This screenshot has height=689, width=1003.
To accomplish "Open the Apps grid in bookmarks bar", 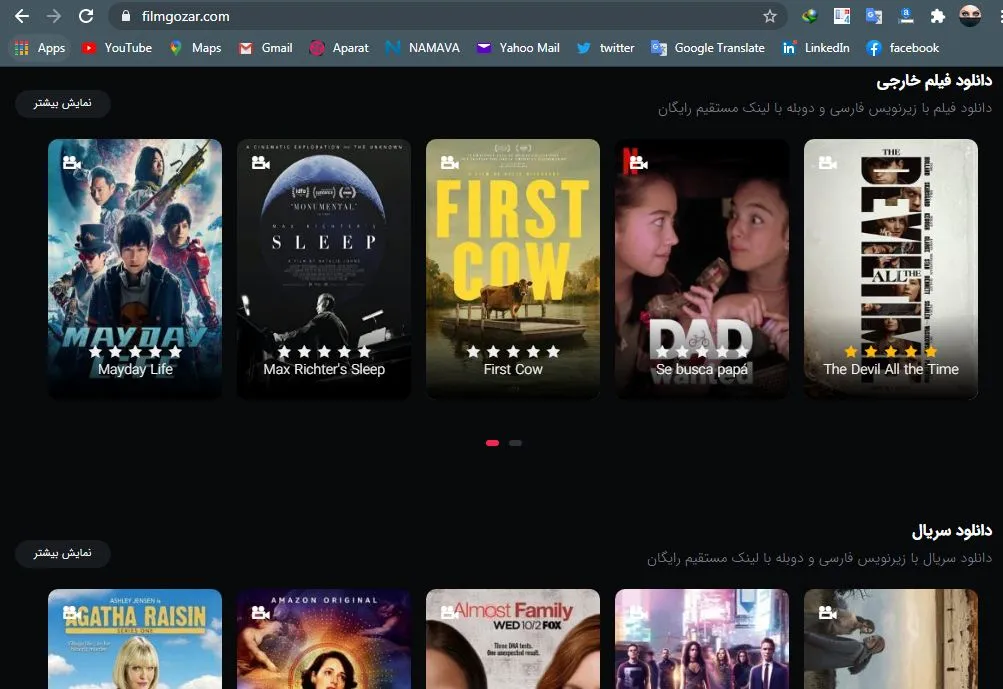I will (x=40, y=48).
